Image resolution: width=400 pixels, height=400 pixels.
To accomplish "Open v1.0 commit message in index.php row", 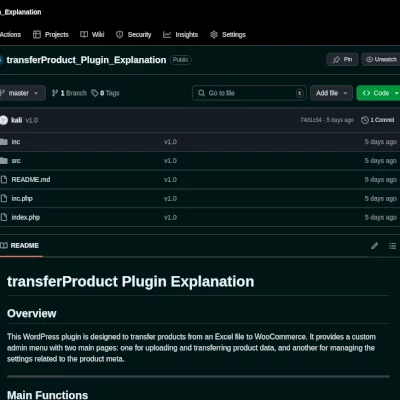I will pos(170,218).
